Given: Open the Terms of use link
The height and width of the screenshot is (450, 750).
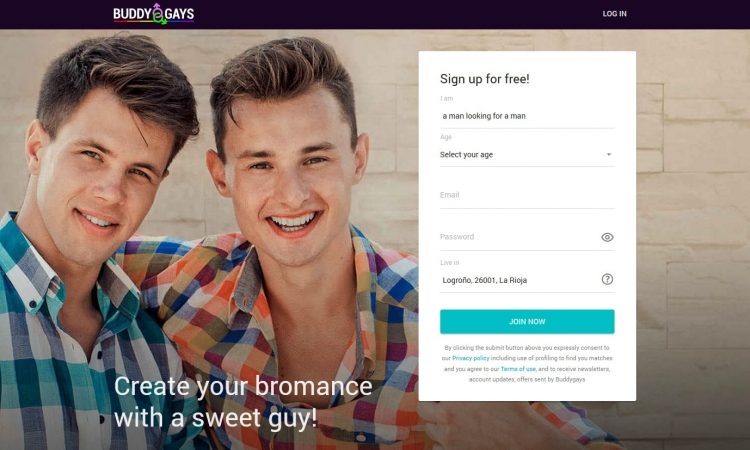Looking at the screenshot, I should 518,369.
